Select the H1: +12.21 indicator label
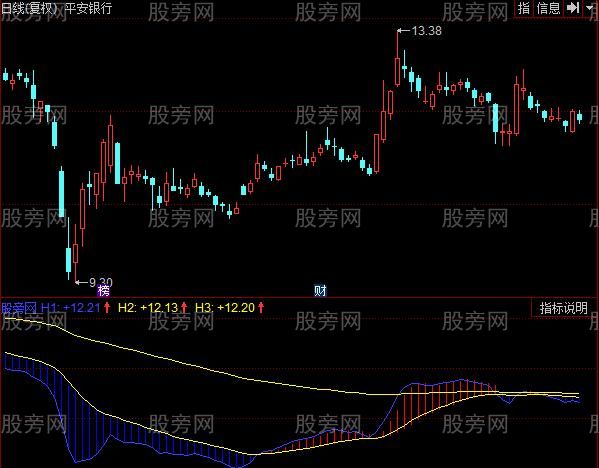The image size is (599, 468). coord(70,308)
